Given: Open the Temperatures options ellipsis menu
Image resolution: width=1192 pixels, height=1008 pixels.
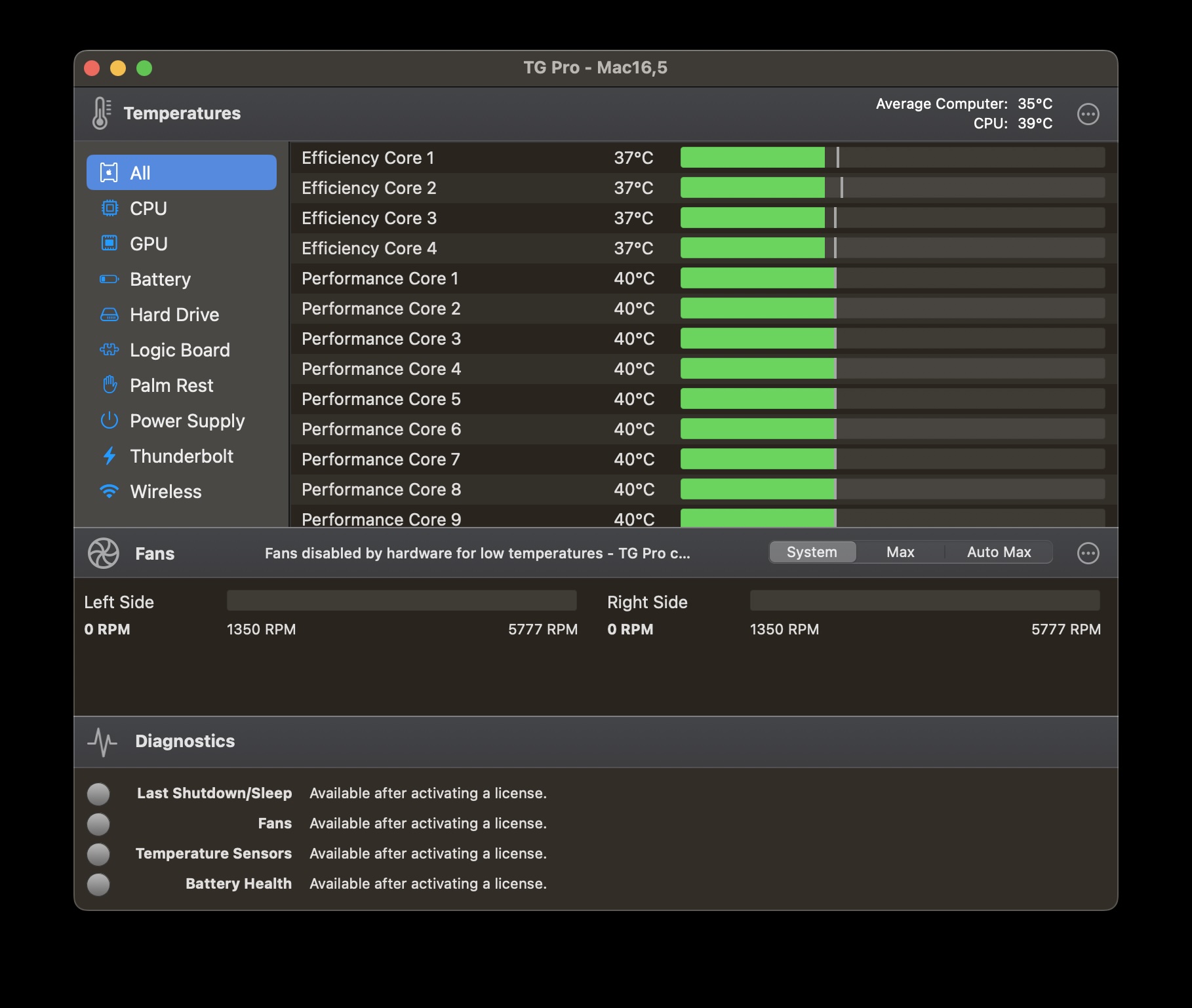Looking at the screenshot, I should [1088, 114].
